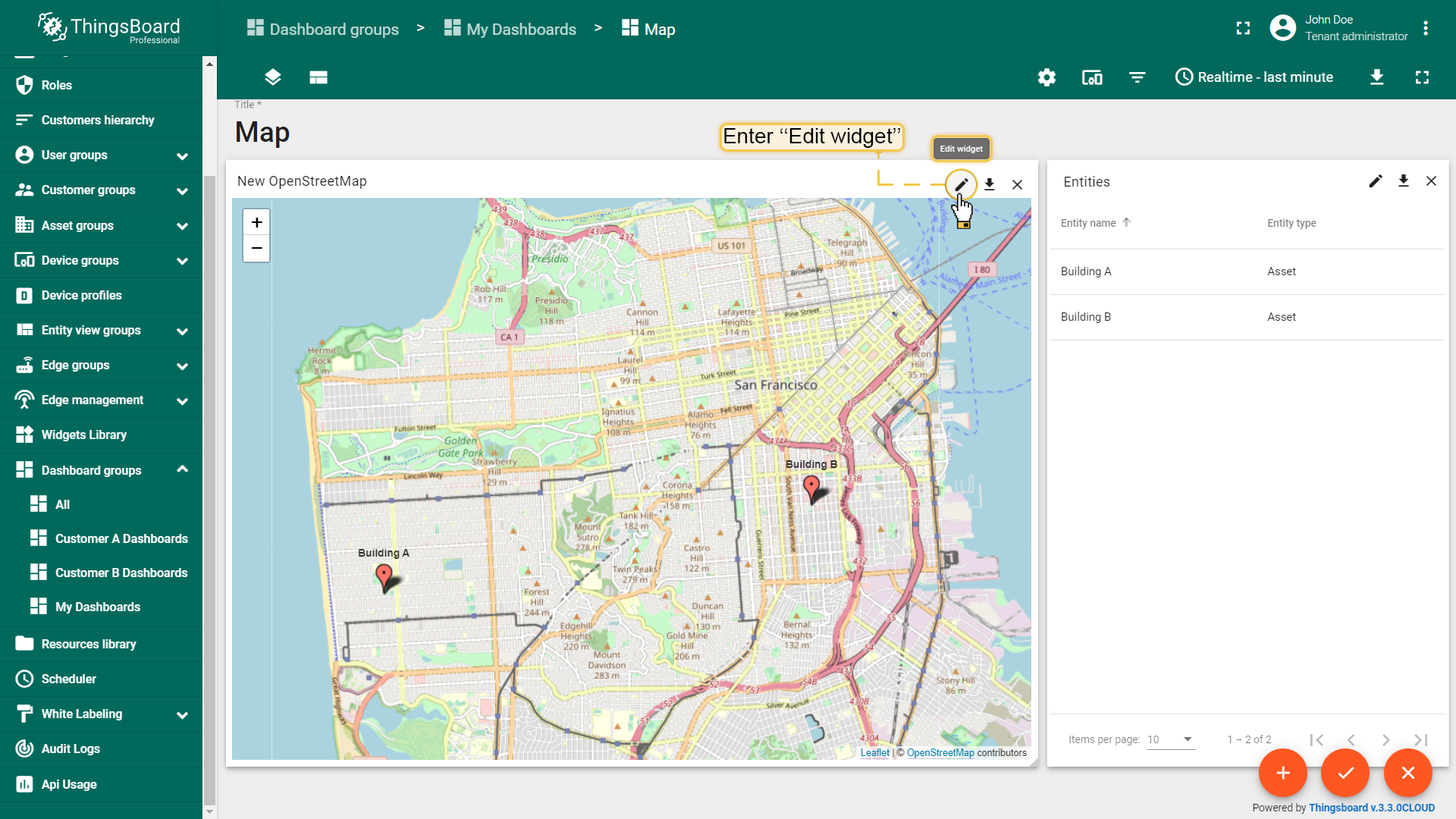This screenshot has height=819, width=1456.
Task: Export the Entities widget
Action: click(x=1404, y=181)
